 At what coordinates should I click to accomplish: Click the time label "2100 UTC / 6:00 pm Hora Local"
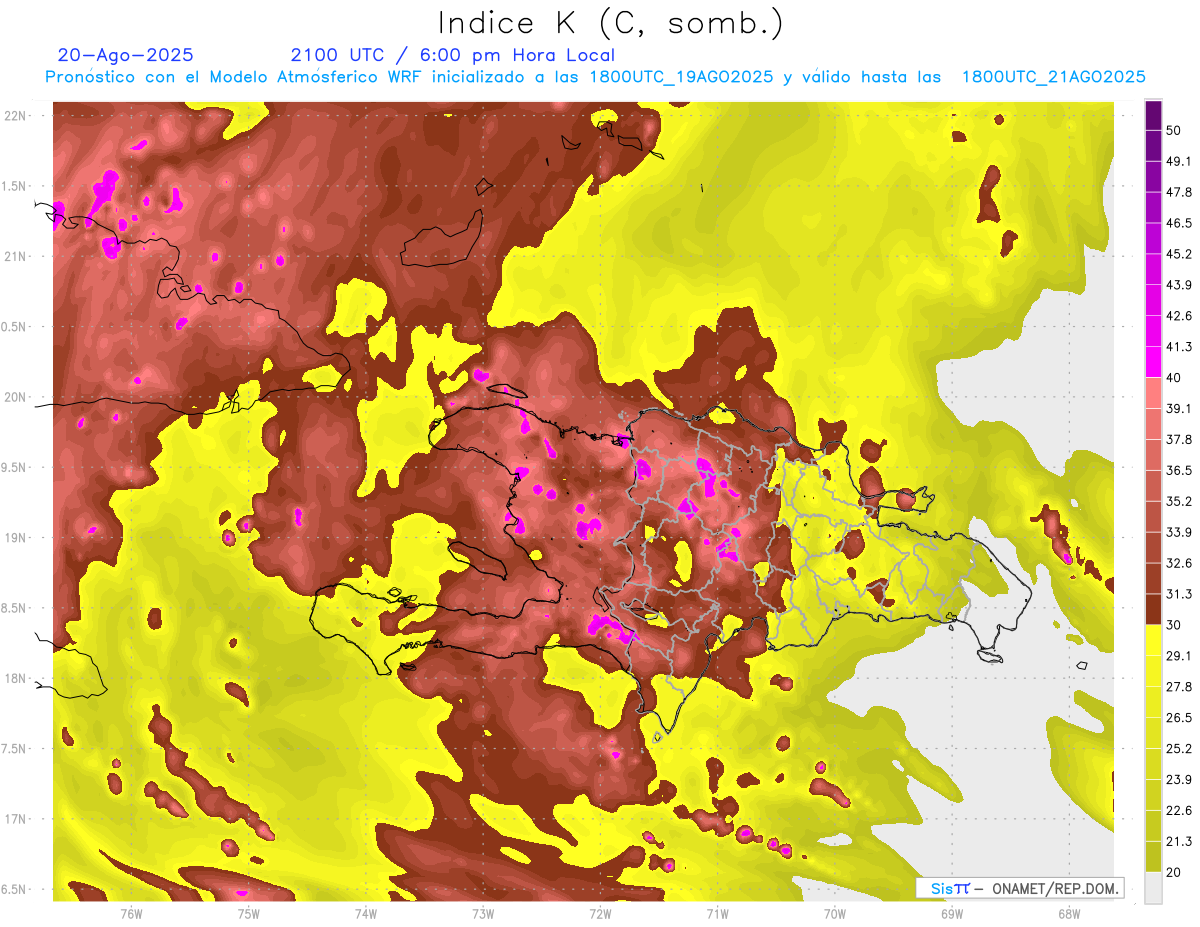coord(453,55)
